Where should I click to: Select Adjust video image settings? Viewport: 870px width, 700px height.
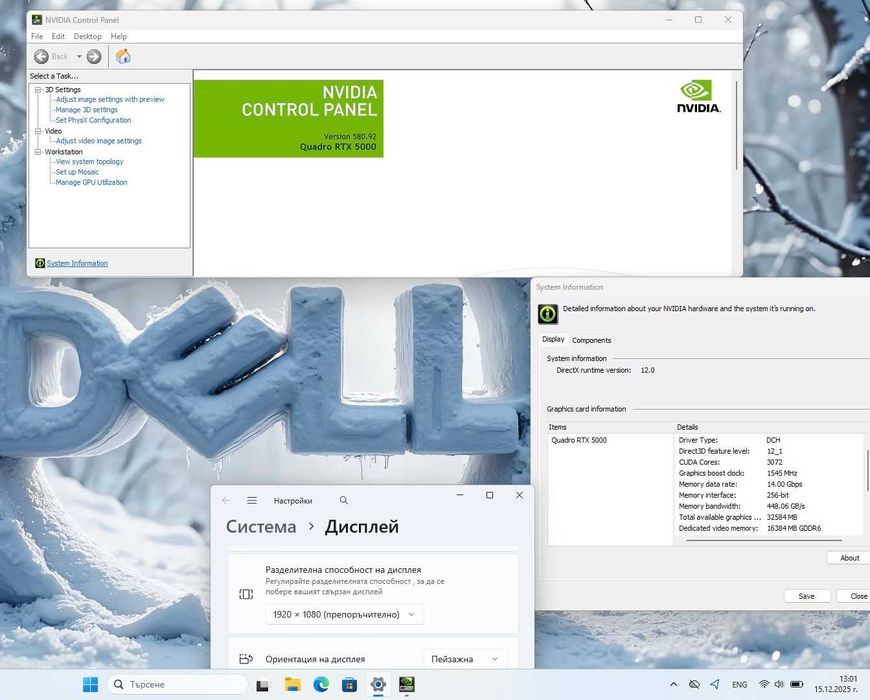tap(99, 141)
